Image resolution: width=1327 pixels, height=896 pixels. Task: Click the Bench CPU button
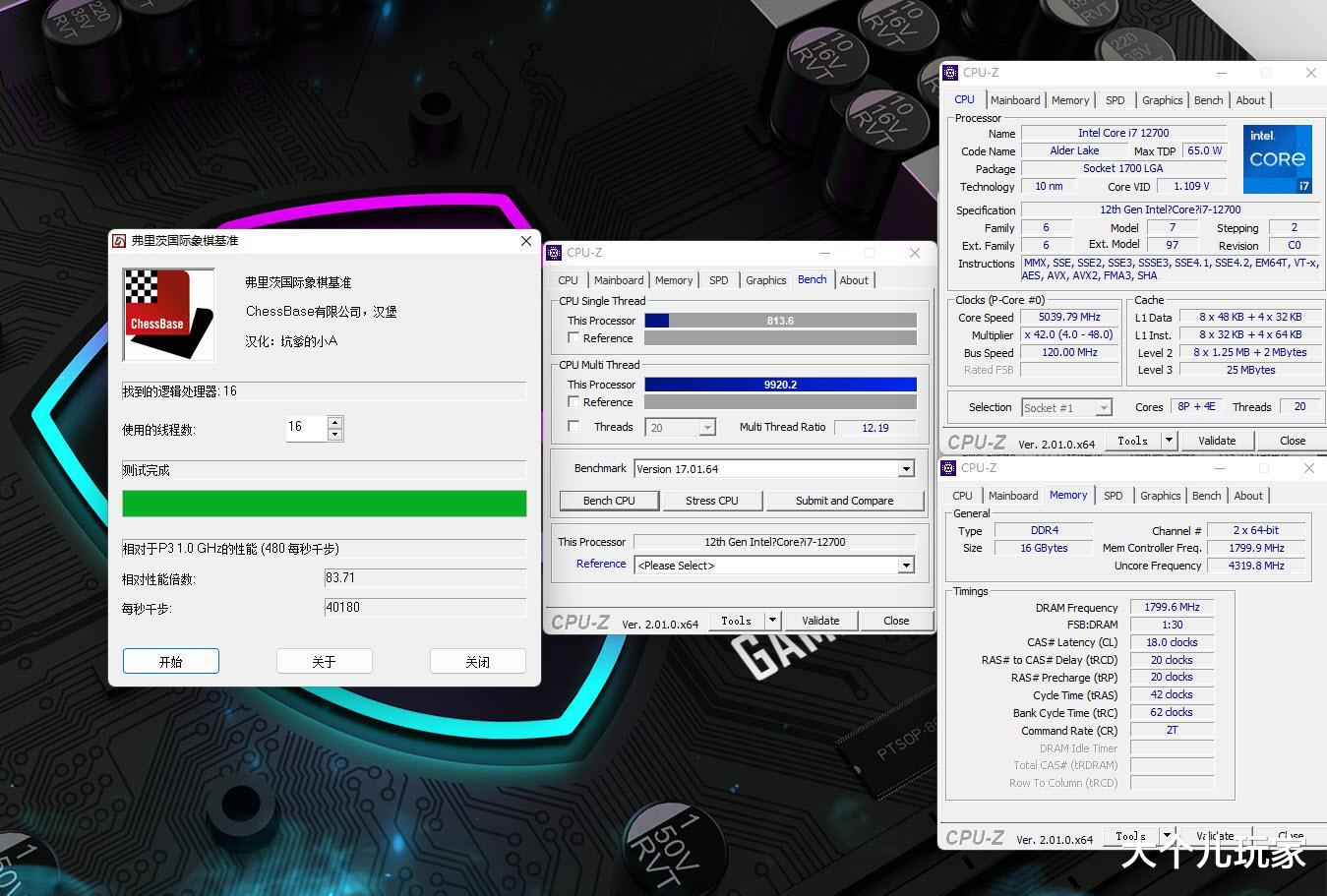(x=608, y=501)
